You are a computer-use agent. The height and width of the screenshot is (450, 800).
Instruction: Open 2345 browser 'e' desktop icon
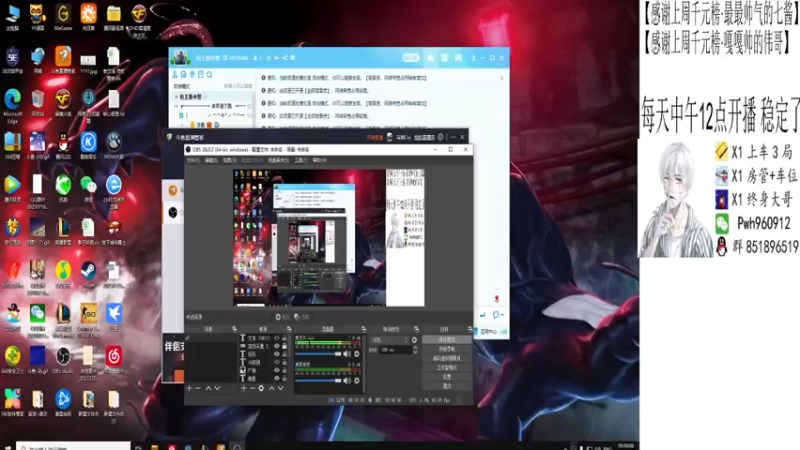pos(113,188)
